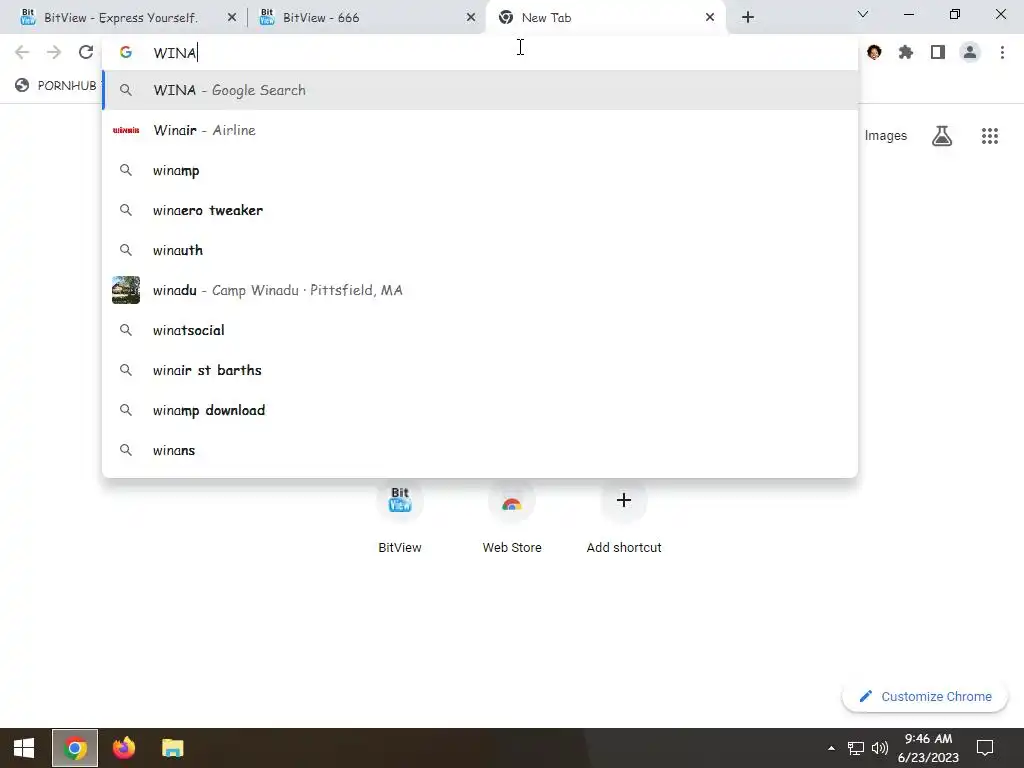Click the Customize Chrome button
The height and width of the screenshot is (768, 1024).
tap(925, 697)
